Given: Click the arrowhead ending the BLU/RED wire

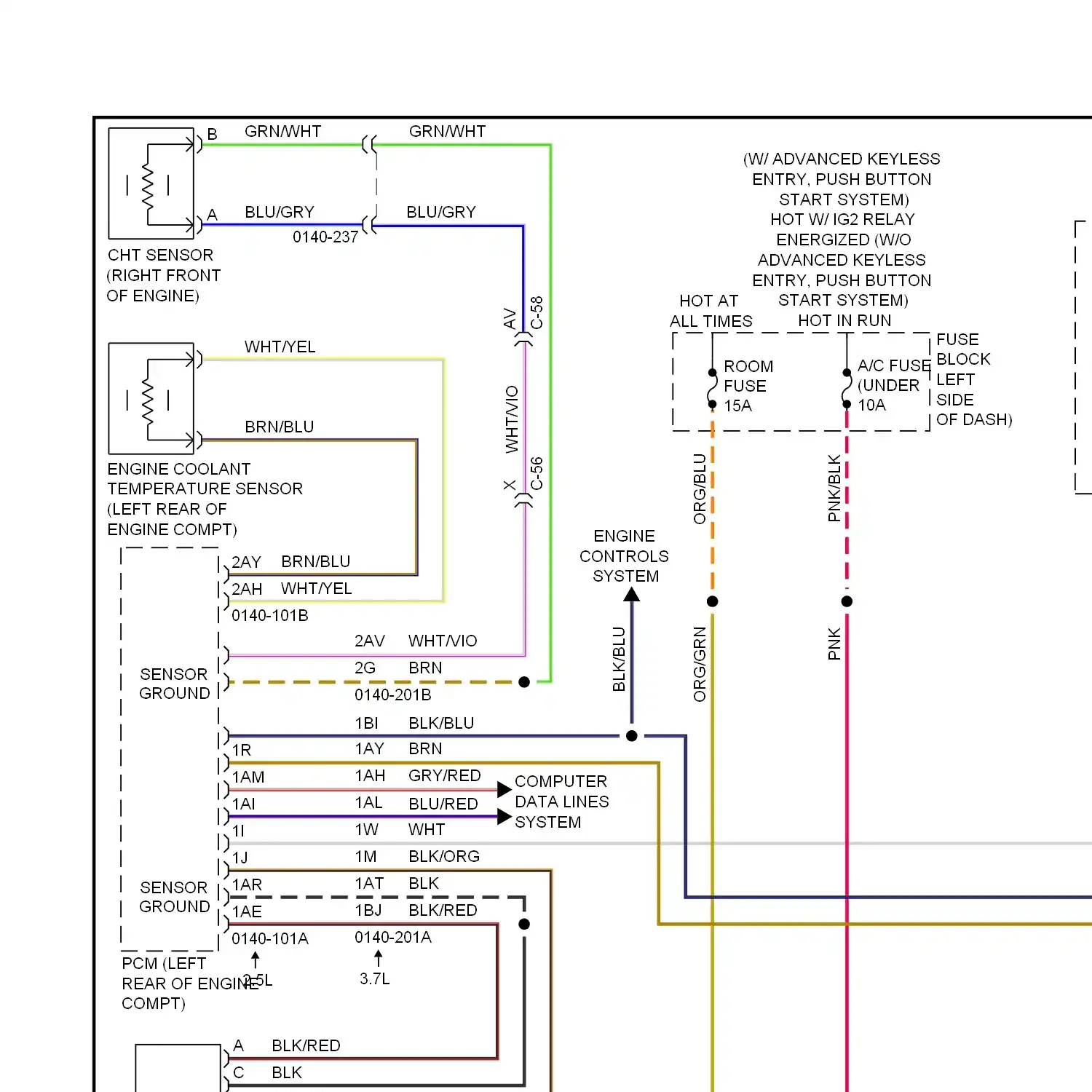Looking at the screenshot, I should pos(505,817).
